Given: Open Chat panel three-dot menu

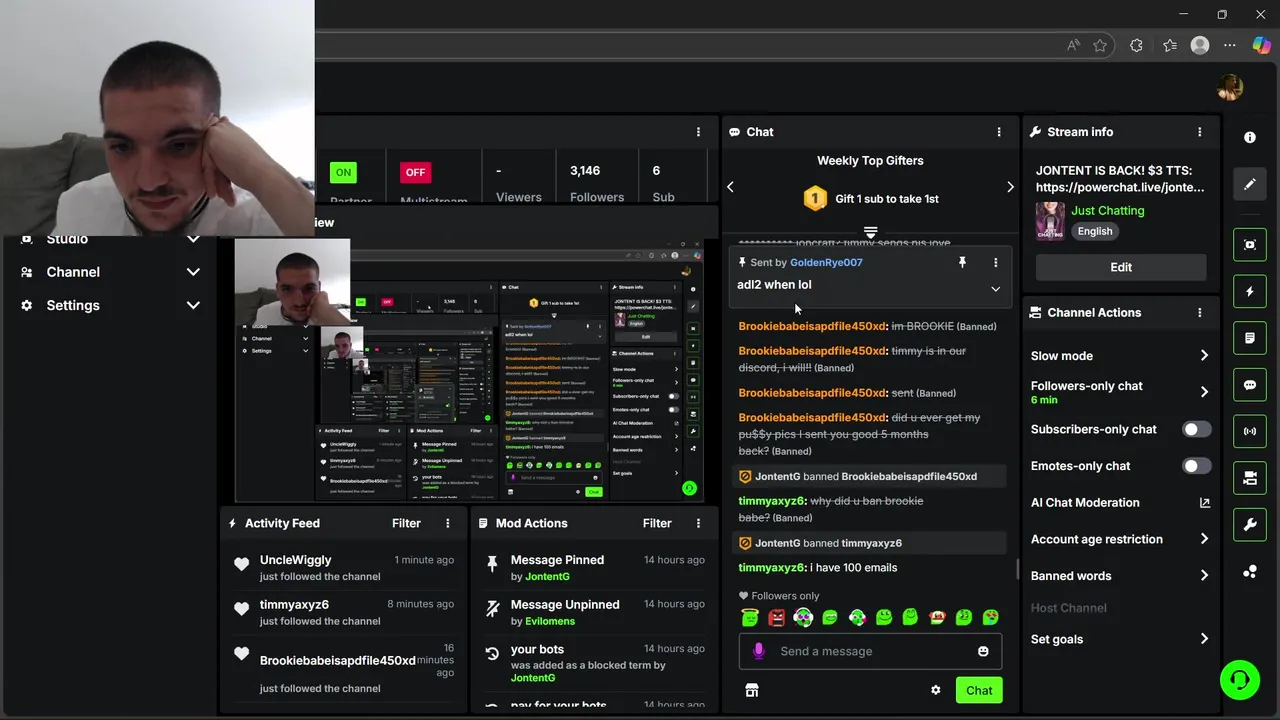Looking at the screenshot, I should click(999, 132).
